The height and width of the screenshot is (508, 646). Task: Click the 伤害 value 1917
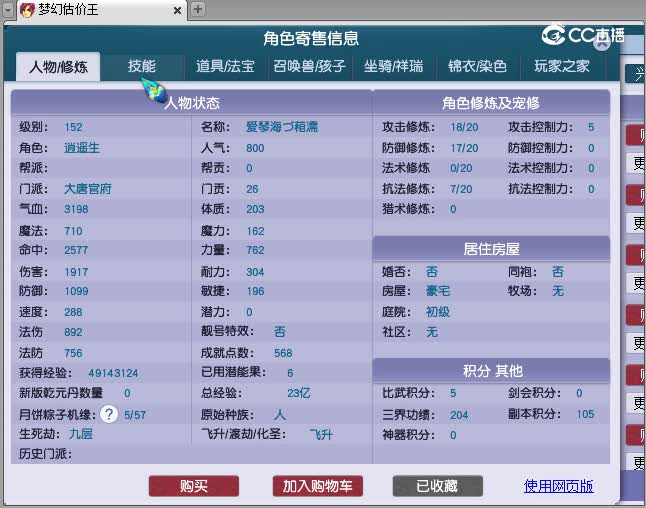[x=76, y=272]
